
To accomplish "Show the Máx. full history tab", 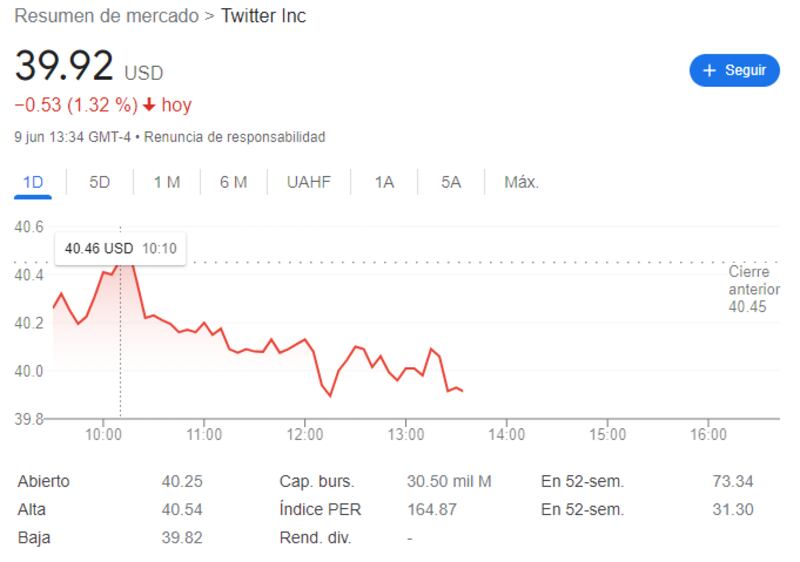I will 521,182.
